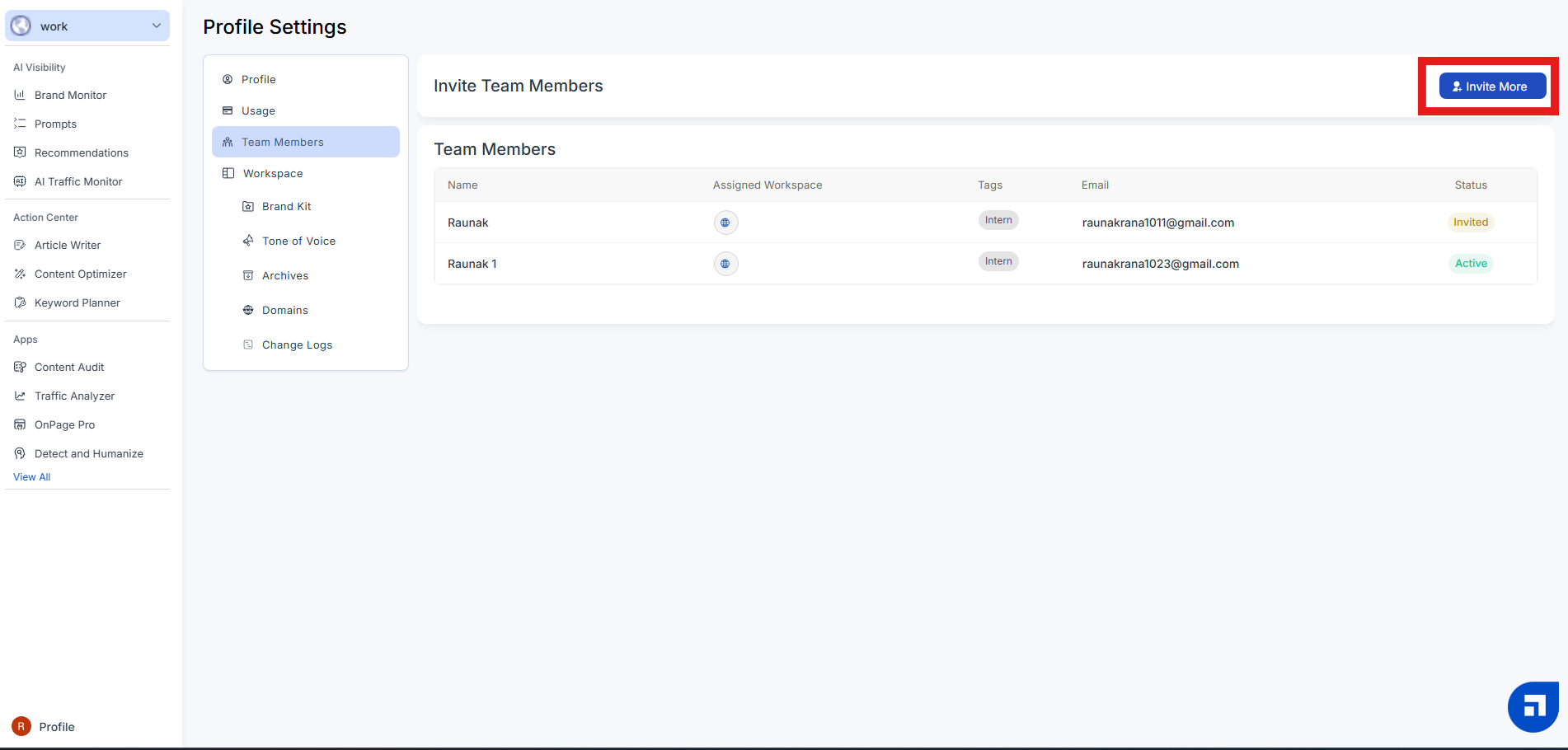The height and width of the screenshot is (750, 1568).
Task: Click the Brand Monitor sidebar icon
Action: (x=20, y=95)
